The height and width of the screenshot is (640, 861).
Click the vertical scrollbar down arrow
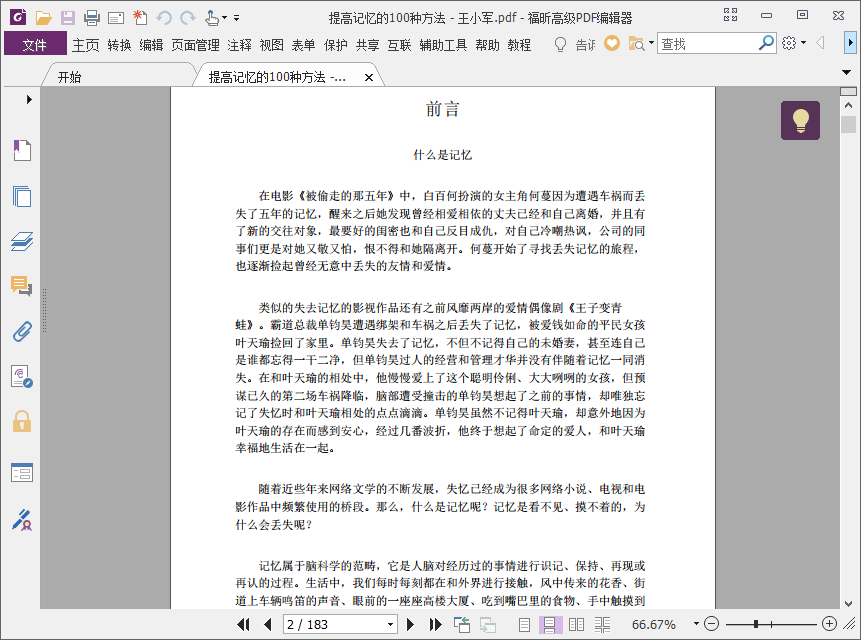click(x=848, y=603)
